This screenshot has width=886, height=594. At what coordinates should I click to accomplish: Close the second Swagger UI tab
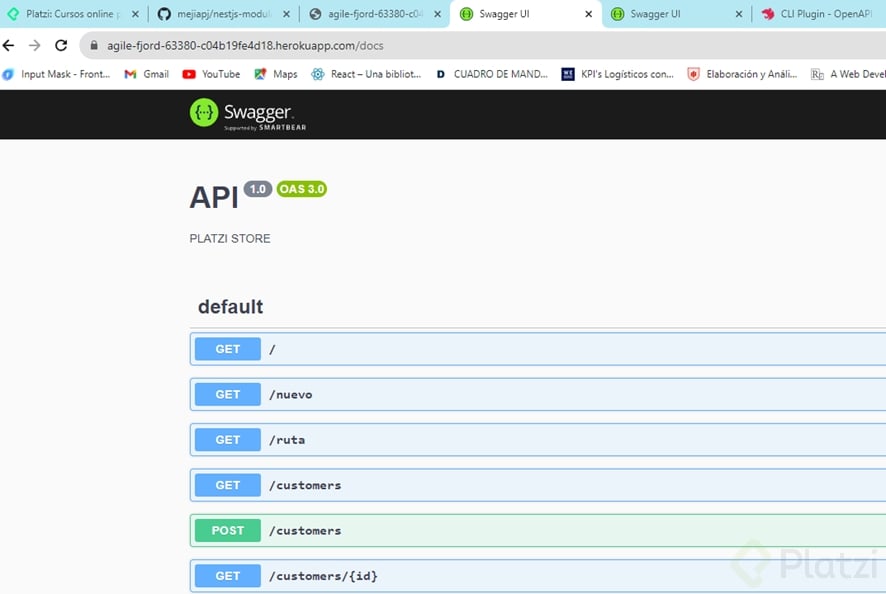pos(739,14)
